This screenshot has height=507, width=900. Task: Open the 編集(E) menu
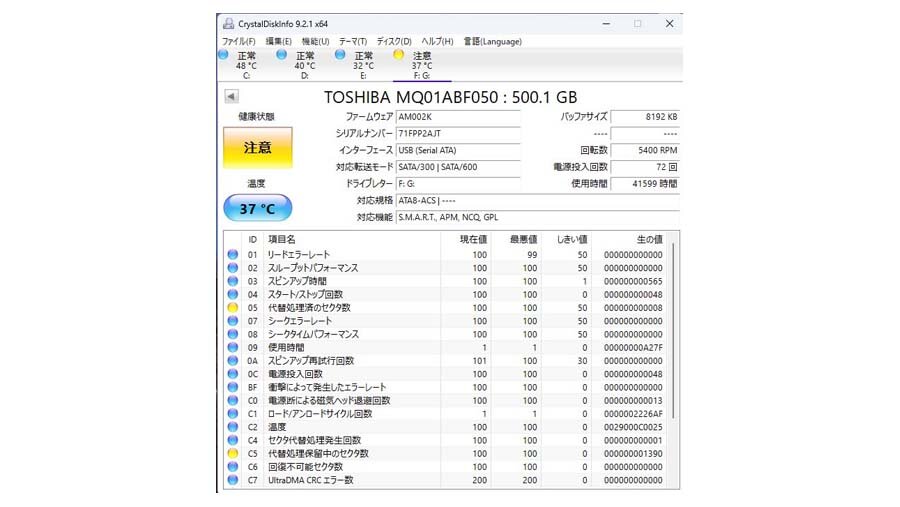tap(278, 41)
